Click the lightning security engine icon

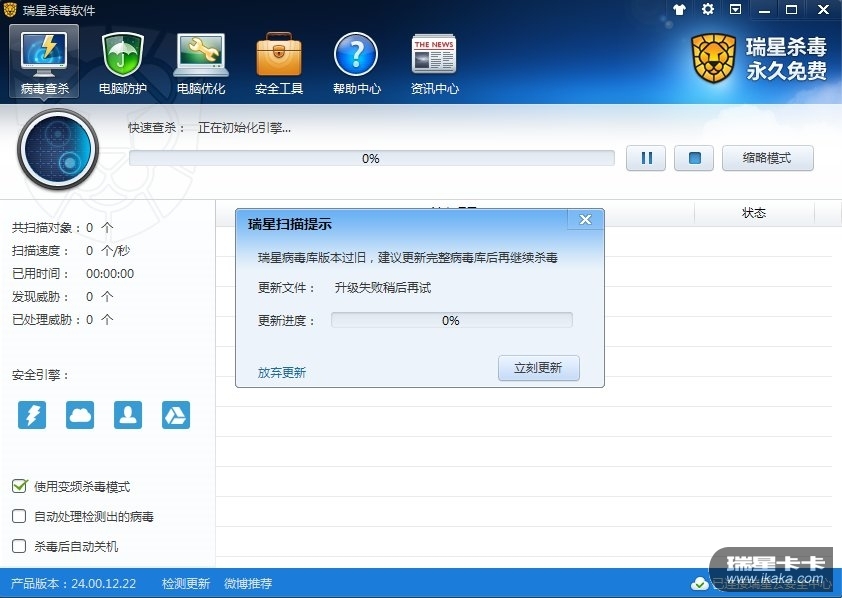(32, 415)
